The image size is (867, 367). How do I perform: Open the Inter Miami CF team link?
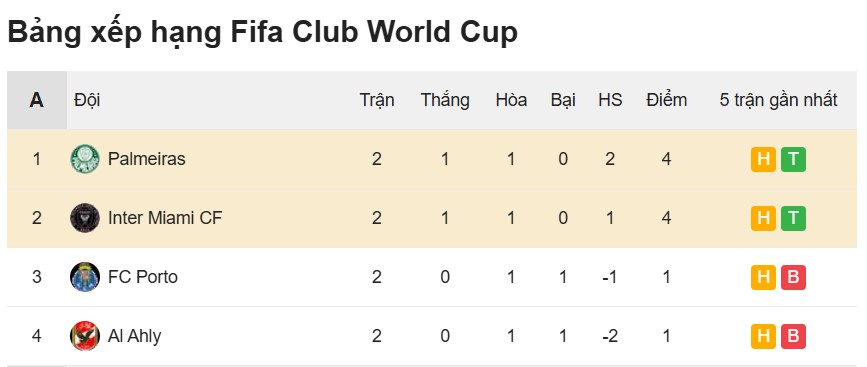click(165, 218)
